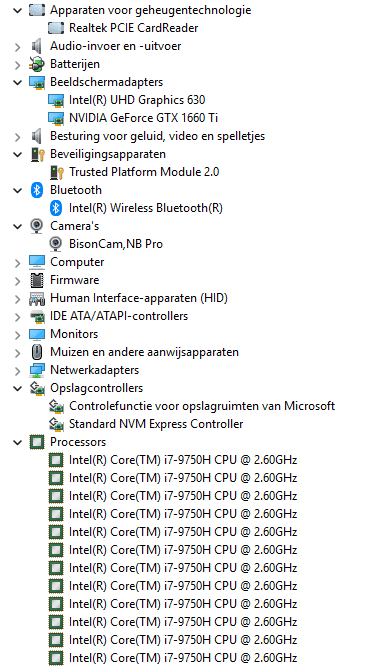The image size is (371, 671).
Task: Click the Computer category monitor icon
Action: tap(37, 262)
